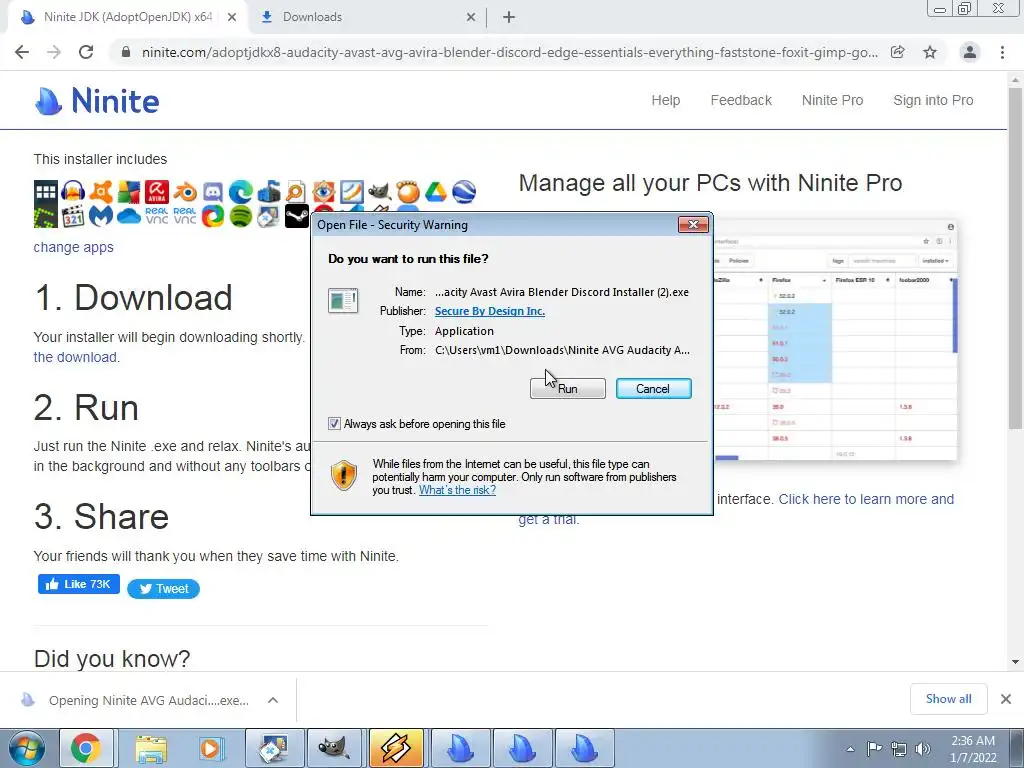
Task: Click the K-Lite Codecs 321 icon
Action: pos(73,216)
